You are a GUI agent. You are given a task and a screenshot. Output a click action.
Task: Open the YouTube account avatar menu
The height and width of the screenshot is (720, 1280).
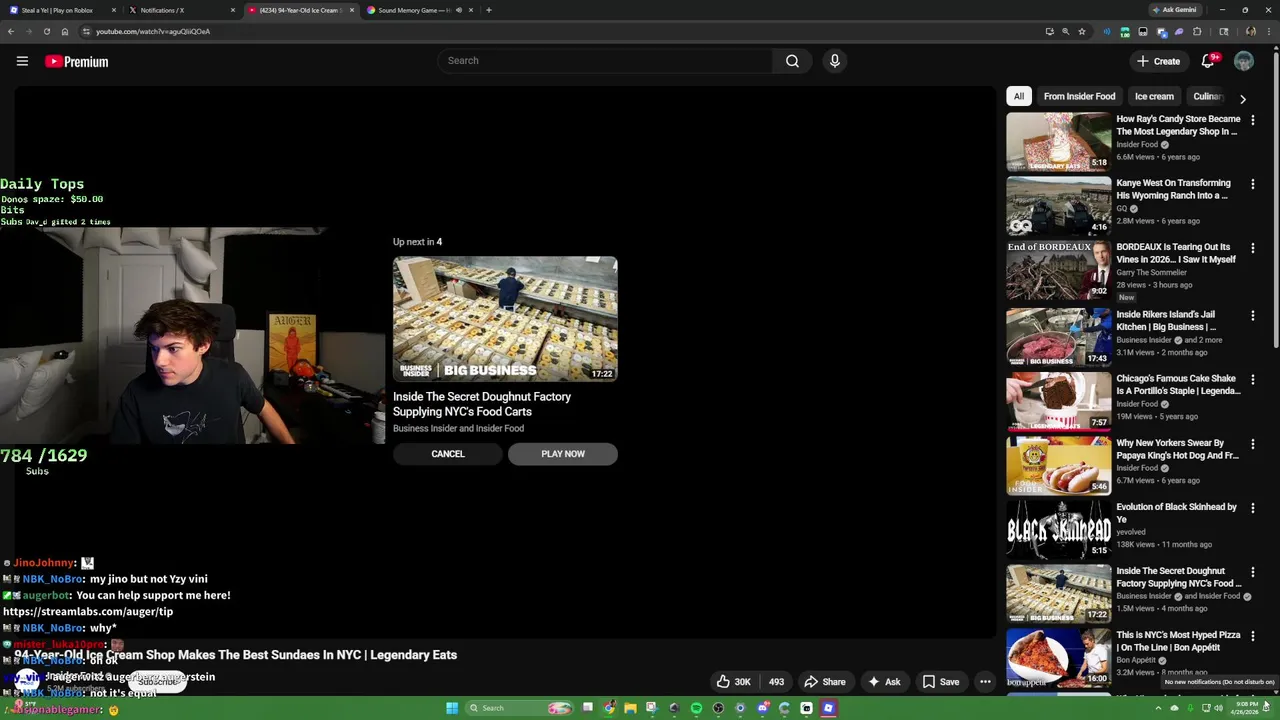pyautogui.click(x=1244, y=61)
